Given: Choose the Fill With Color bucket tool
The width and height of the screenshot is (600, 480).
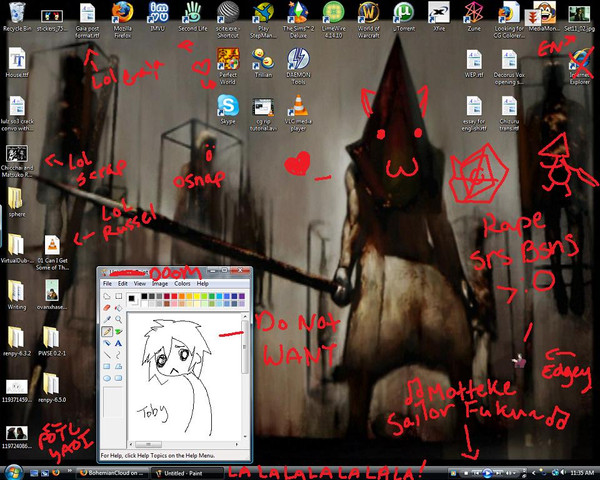Looking at the screenshot, I should click(x=119, y=308).
